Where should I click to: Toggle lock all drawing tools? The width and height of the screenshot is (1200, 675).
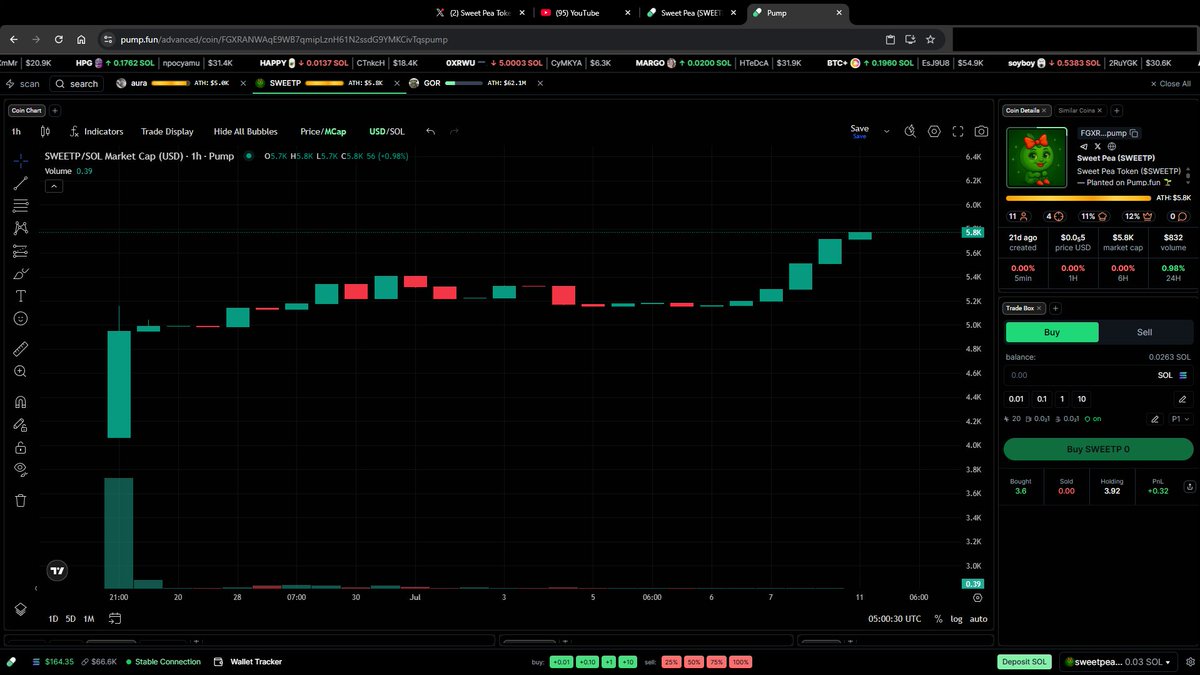[x=20, y=447]
